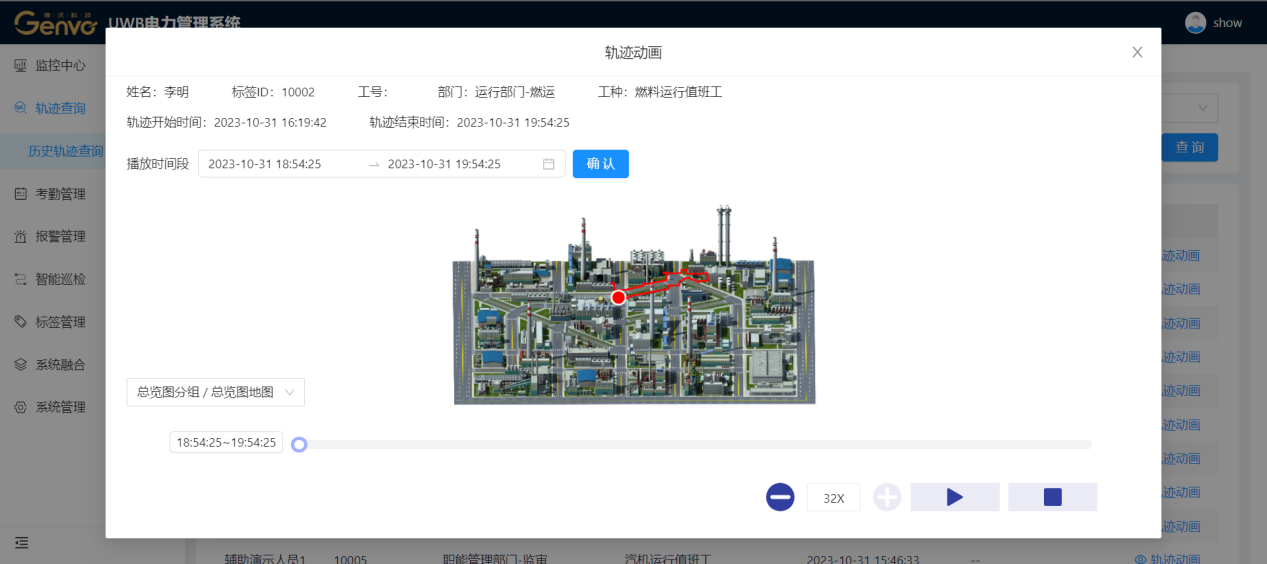1267x564 pixels.
Task: Click the 监控中心 monitor icon in the sidebar
Action: click(x=20, y=65)
